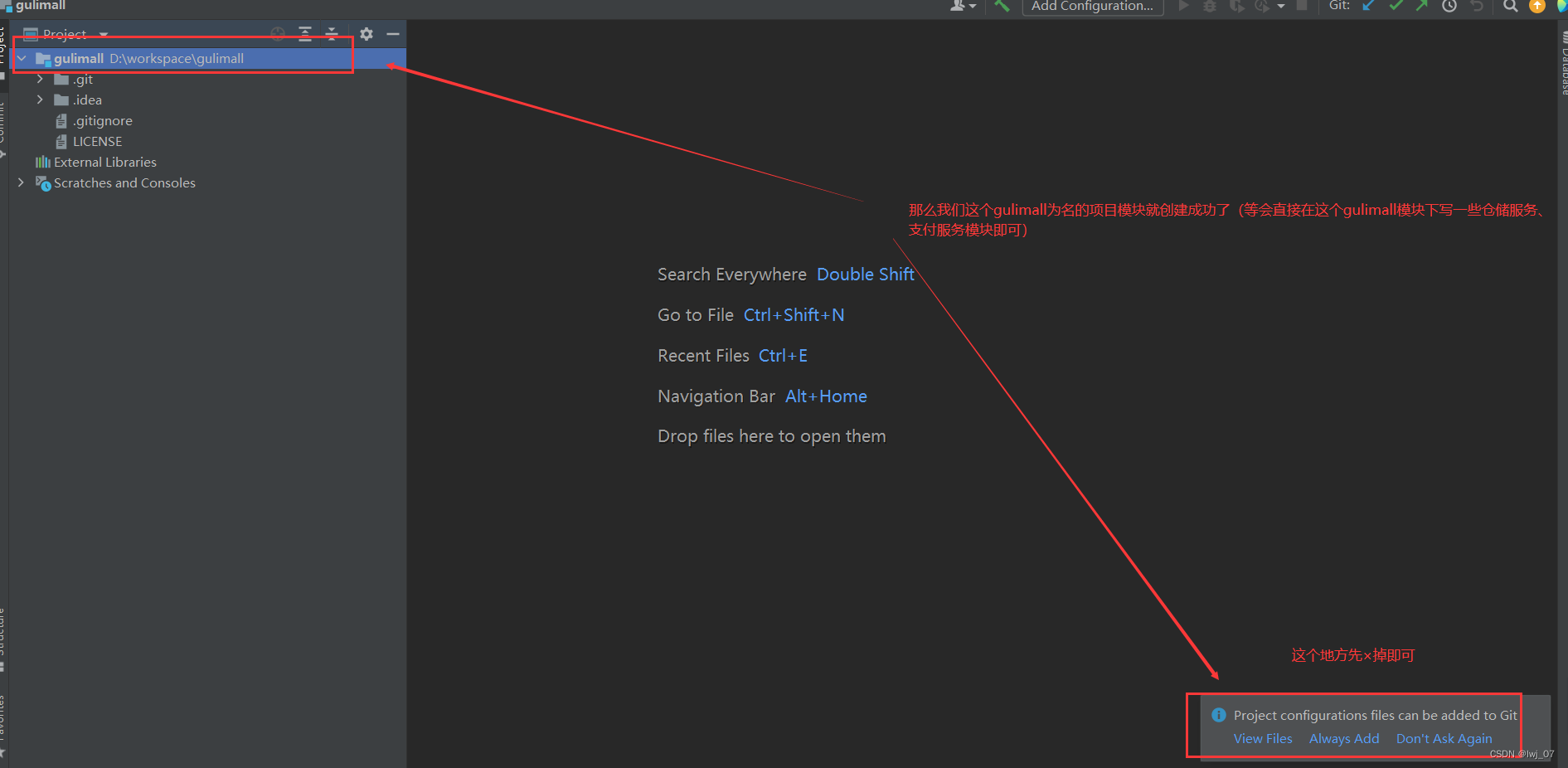Click the Profiler run icon
The width and height of the screenshot is (1568, 768).
pos(1262,6)
